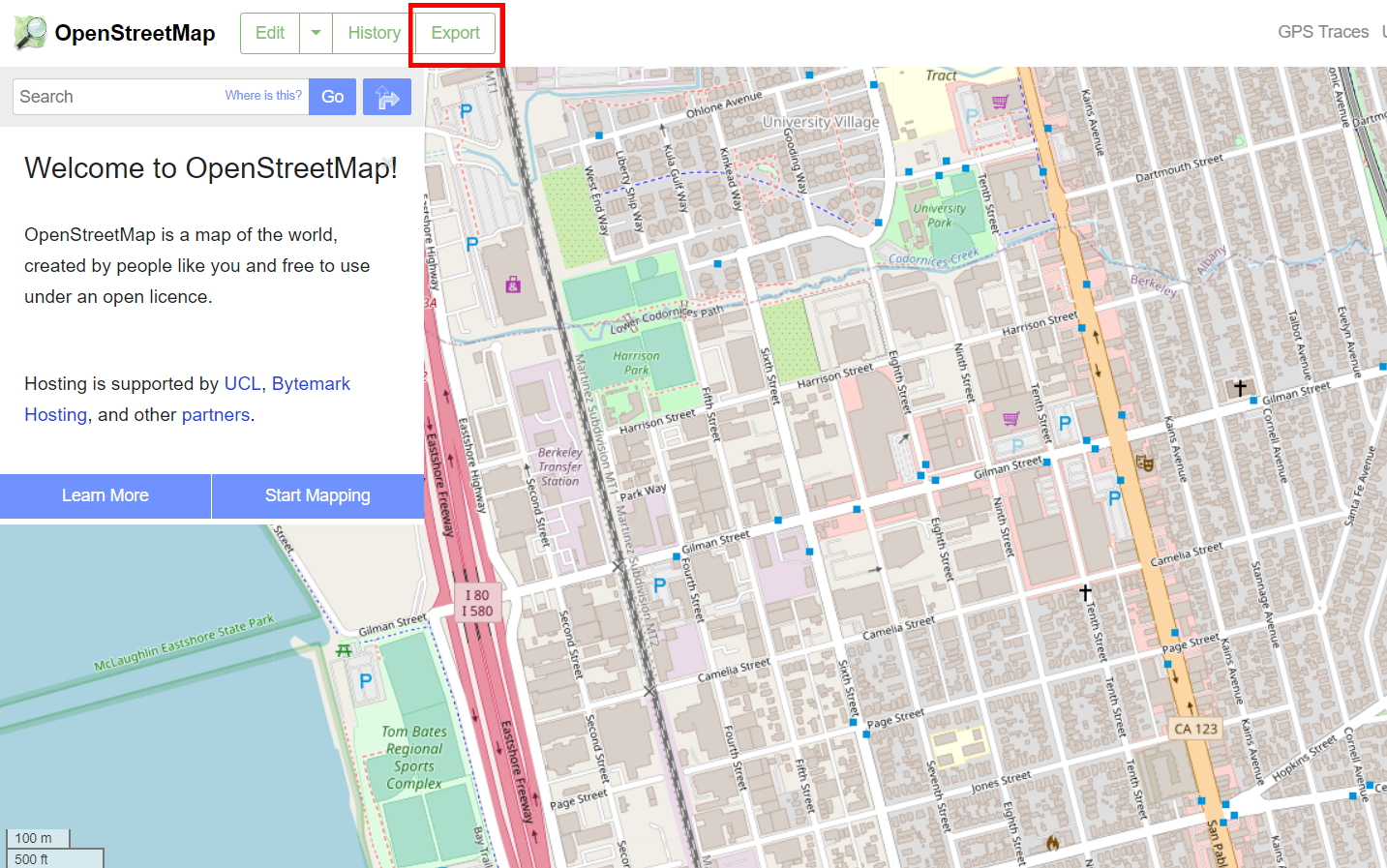This screenshot has width=1387, height=868.
Task: Click the Dartmouth Street label
Action: [1179, 168]
